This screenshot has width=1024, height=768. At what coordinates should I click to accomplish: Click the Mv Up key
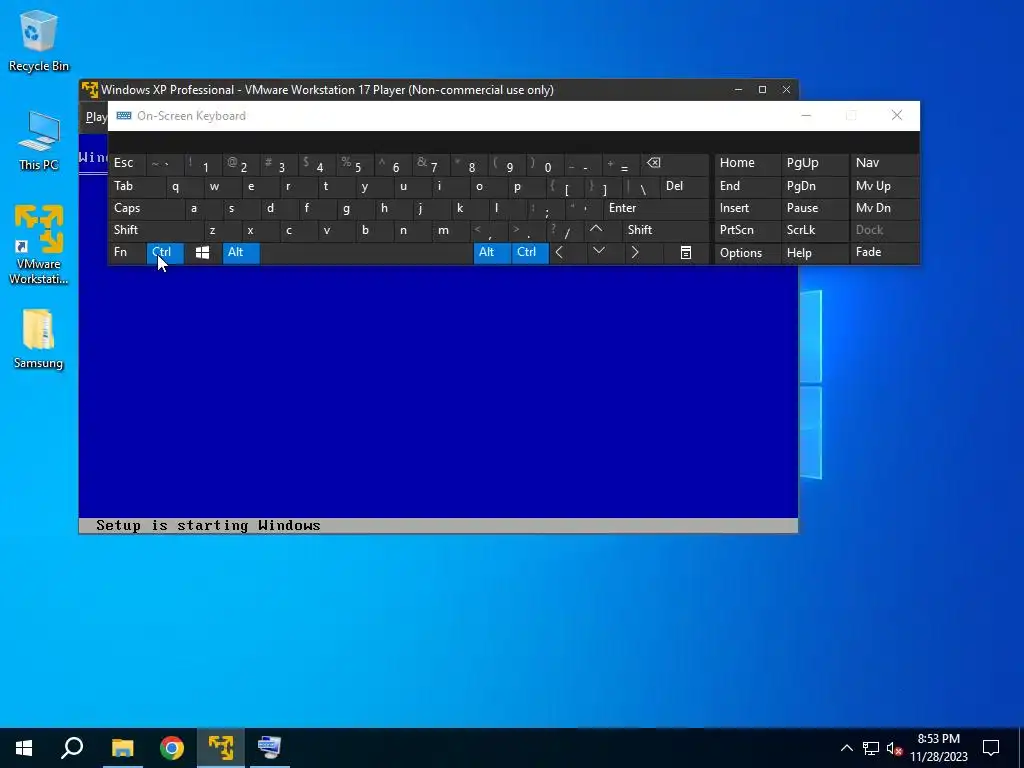tap(884, 186)
